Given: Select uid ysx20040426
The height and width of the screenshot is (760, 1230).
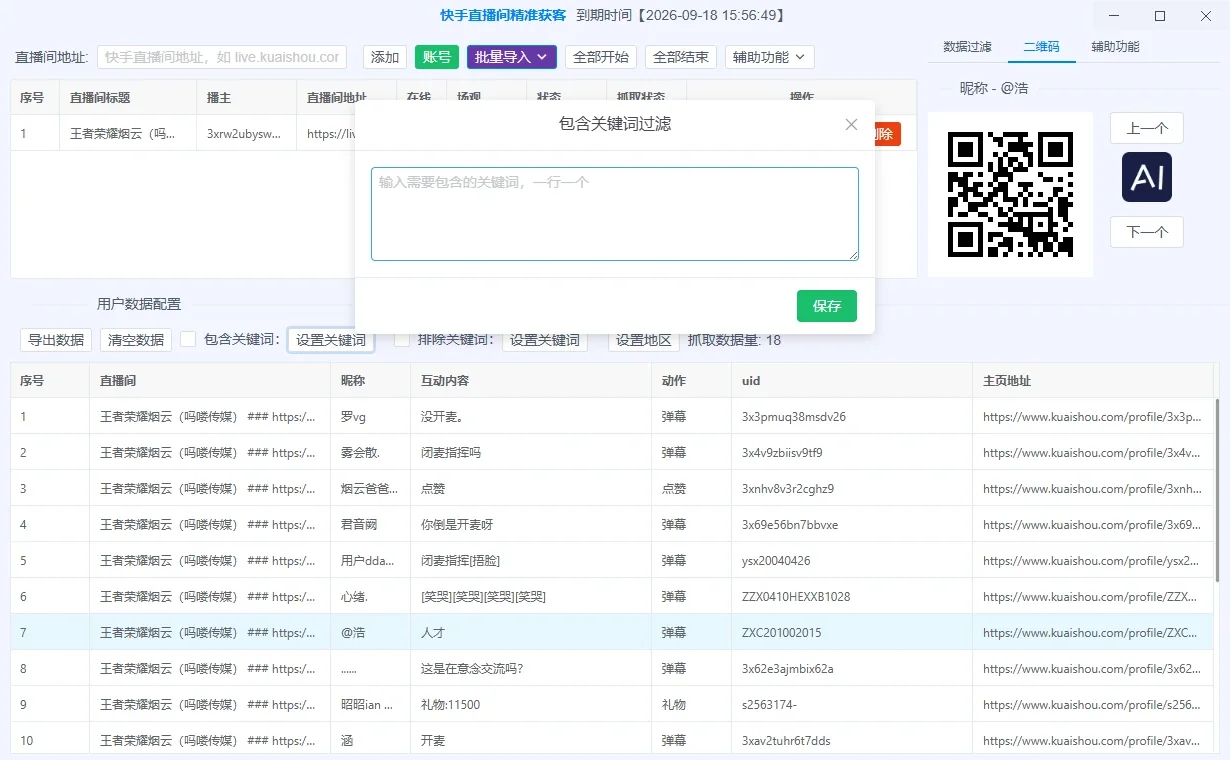Looking at the screenshot, I should [x=851, y=561].
